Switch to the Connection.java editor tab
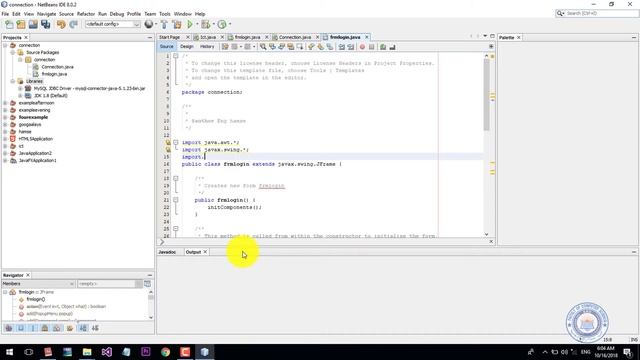Image resolution: width=640 pixels, height=360 pixels. pyautogui.click(x=295, y=37)
